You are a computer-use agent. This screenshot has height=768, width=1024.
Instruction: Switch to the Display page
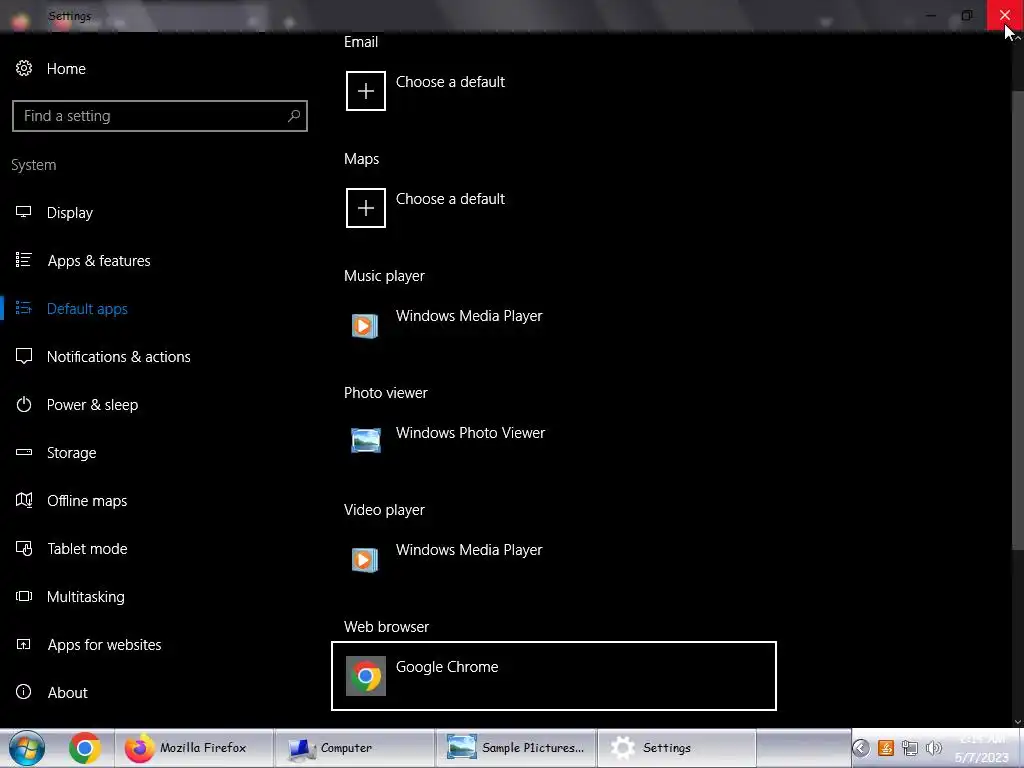point(70,213)
